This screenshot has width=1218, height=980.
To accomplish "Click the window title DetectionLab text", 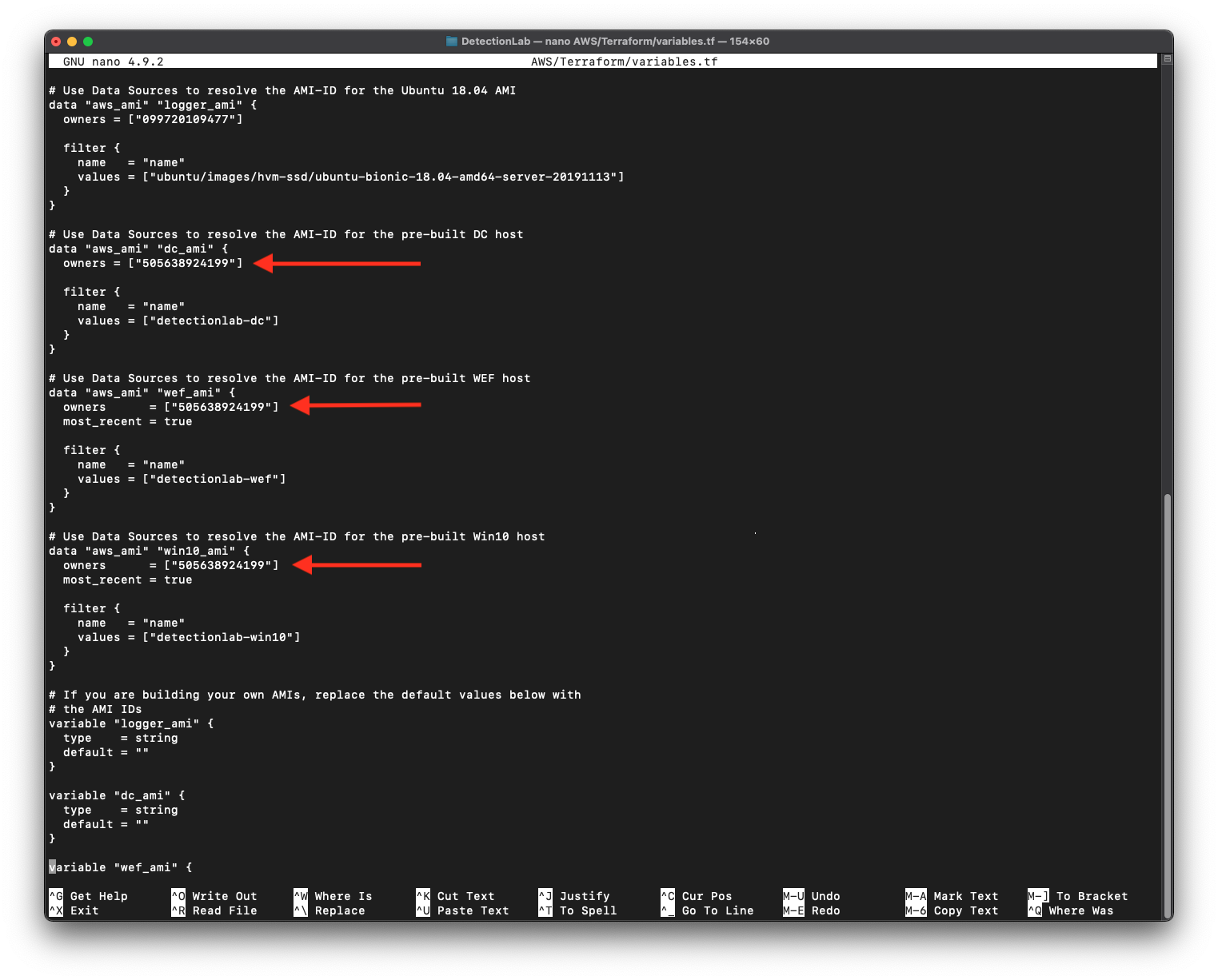I will click(x=495, y=42).
